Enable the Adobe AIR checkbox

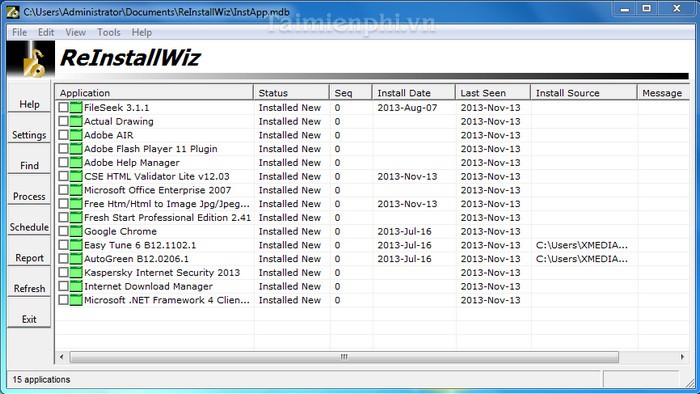(63, 135)
